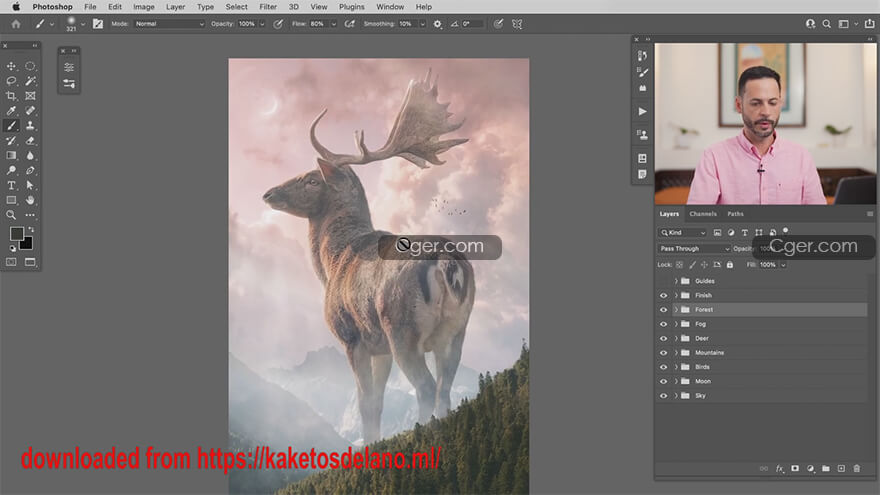Select the Rectangle shape tool
880x495 pixels.
pyautogui.click(x=11, y=200)
